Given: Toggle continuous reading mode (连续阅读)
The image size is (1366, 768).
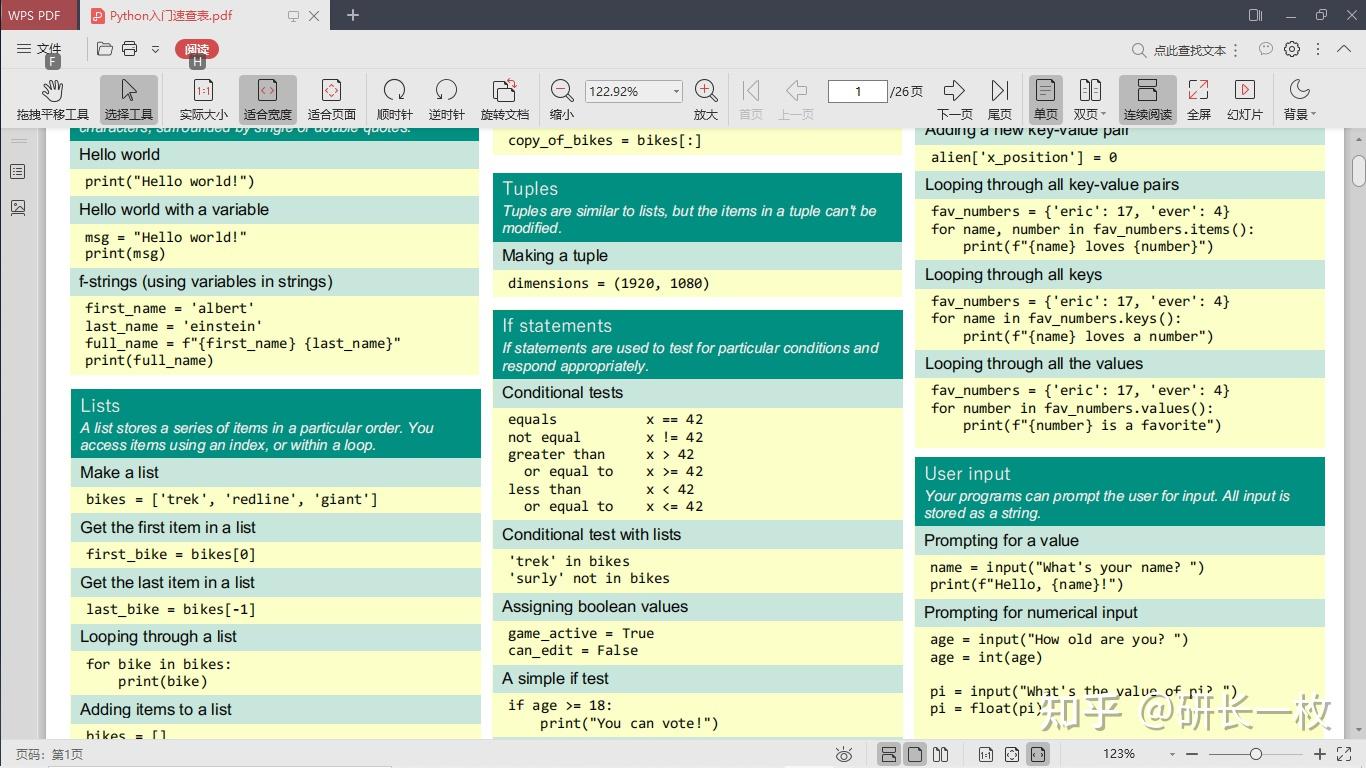Looking at the screenshot, I should tap(1147, 100).
